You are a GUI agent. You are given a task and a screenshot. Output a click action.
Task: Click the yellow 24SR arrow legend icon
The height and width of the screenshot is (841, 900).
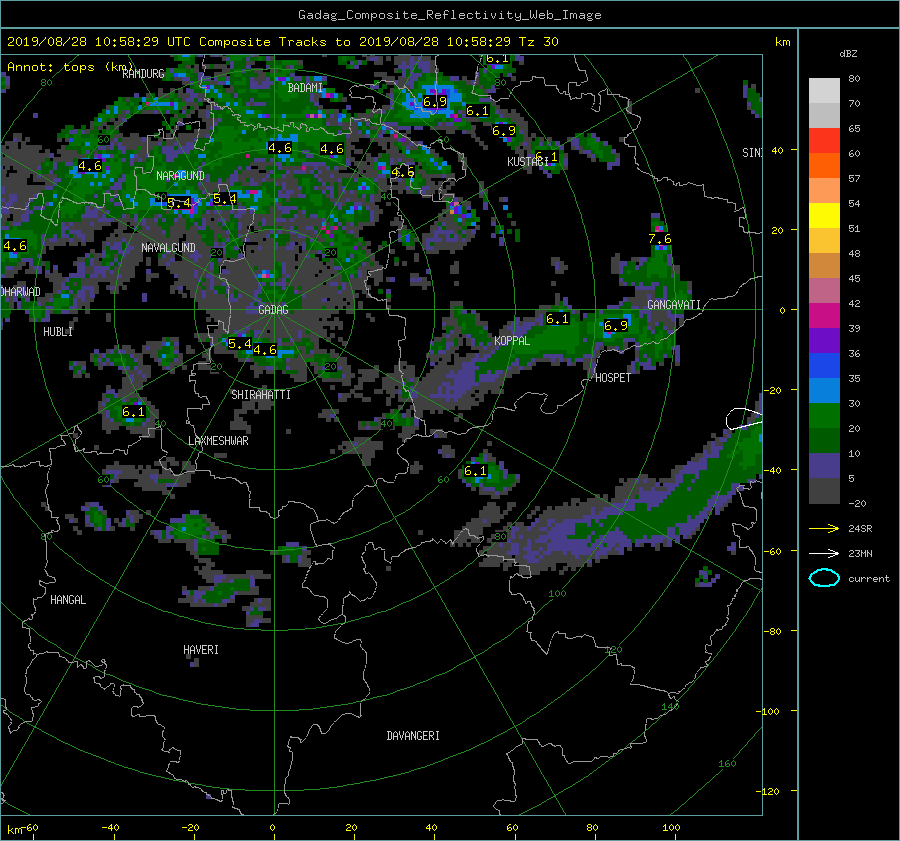coord(824,528)
